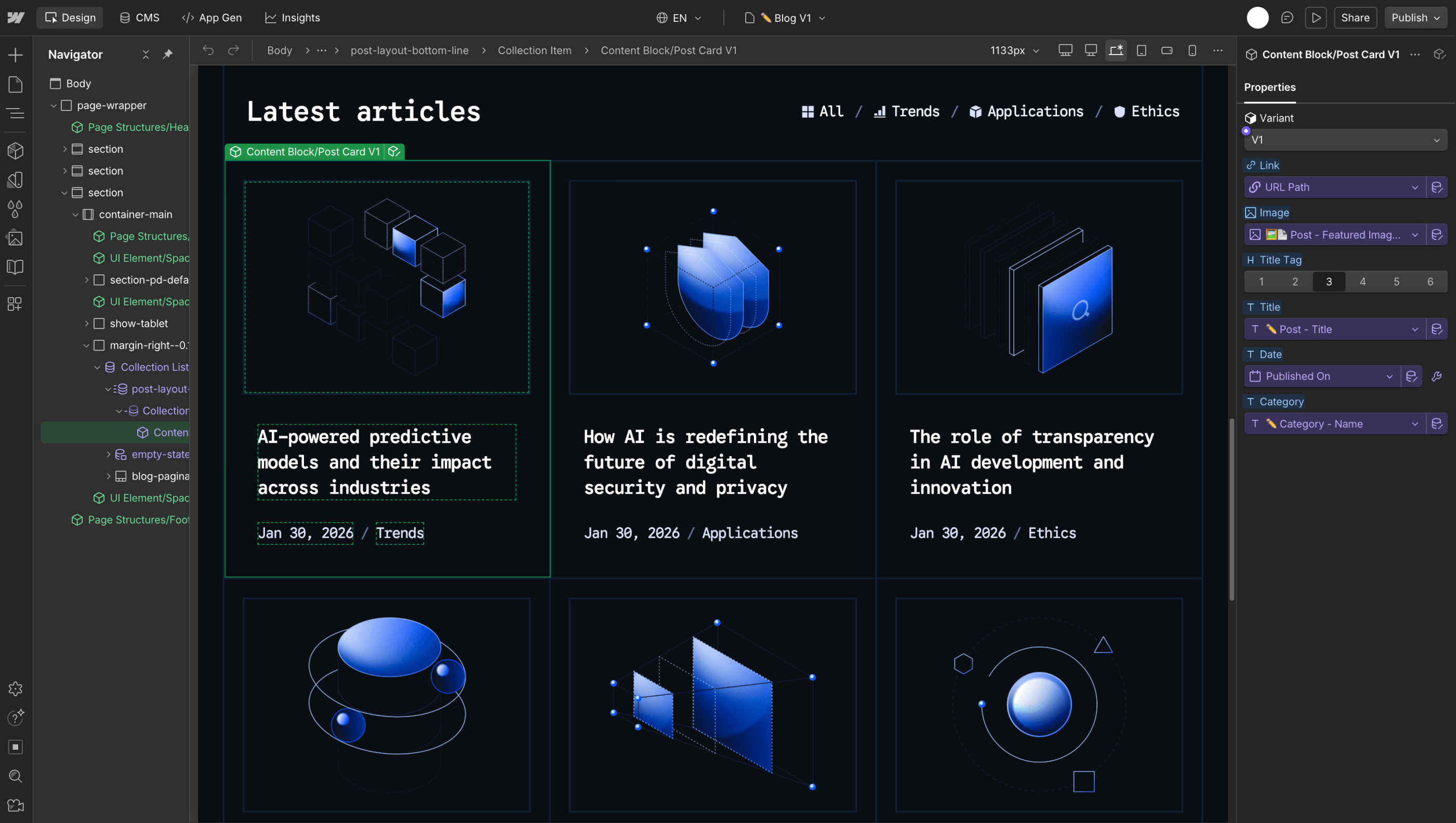Open the Add Elements panel
Screen dimensions: 1456x823
(15, 54)
